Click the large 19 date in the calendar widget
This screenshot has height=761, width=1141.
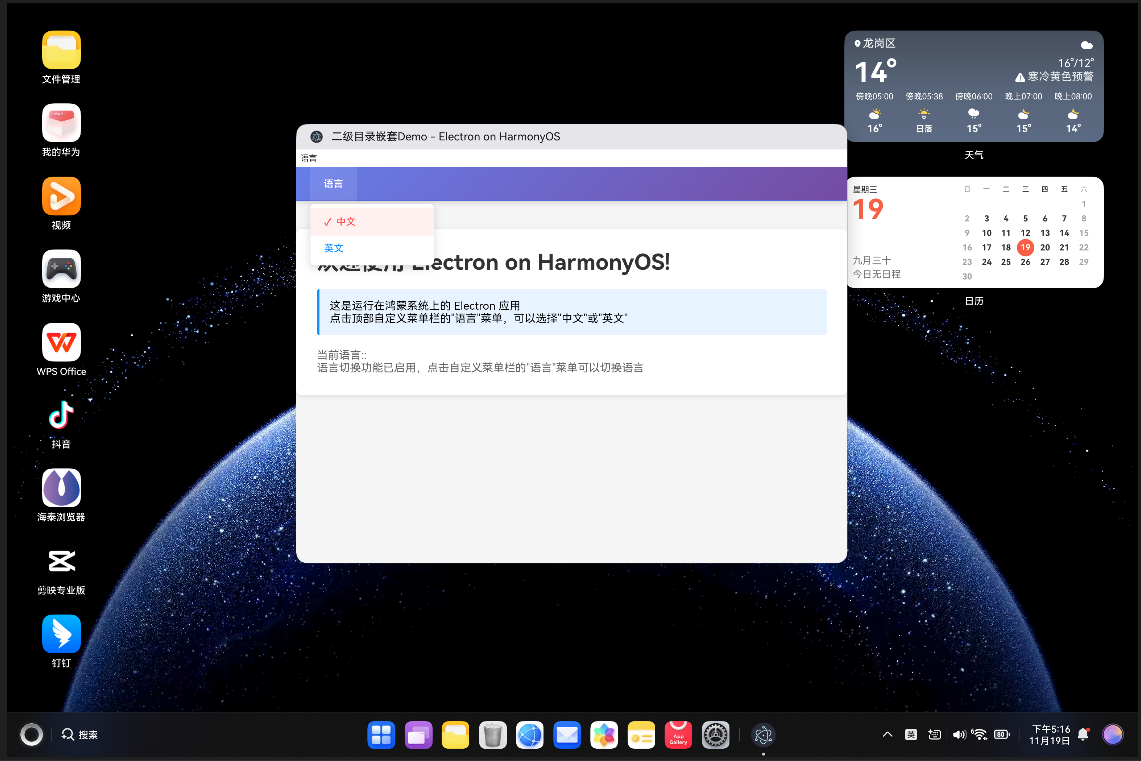(x=868, y=210)
